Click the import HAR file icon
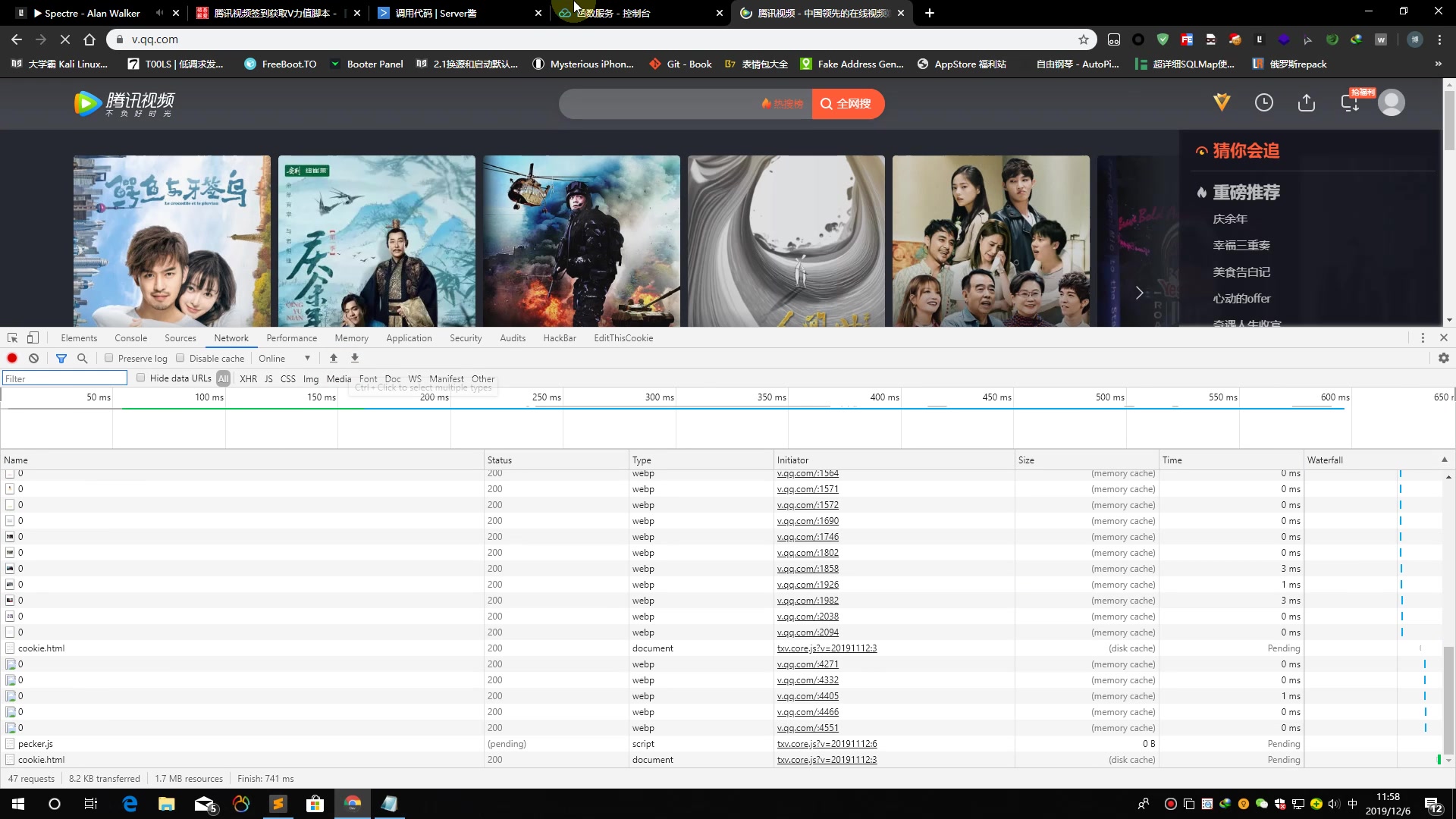This screenshot has height=819, width=1456. click(334, 358)
